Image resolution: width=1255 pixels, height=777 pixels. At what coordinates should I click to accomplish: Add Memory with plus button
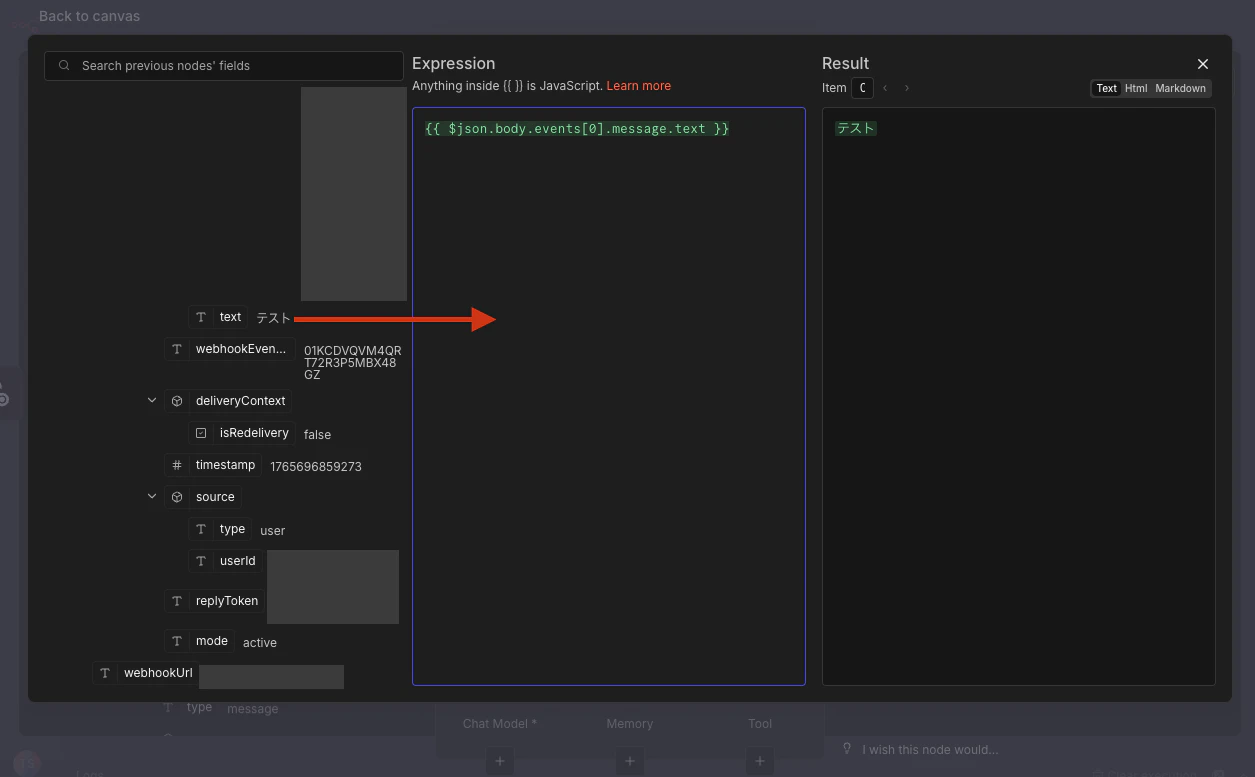pyautogui.click(x=629, y=762)
